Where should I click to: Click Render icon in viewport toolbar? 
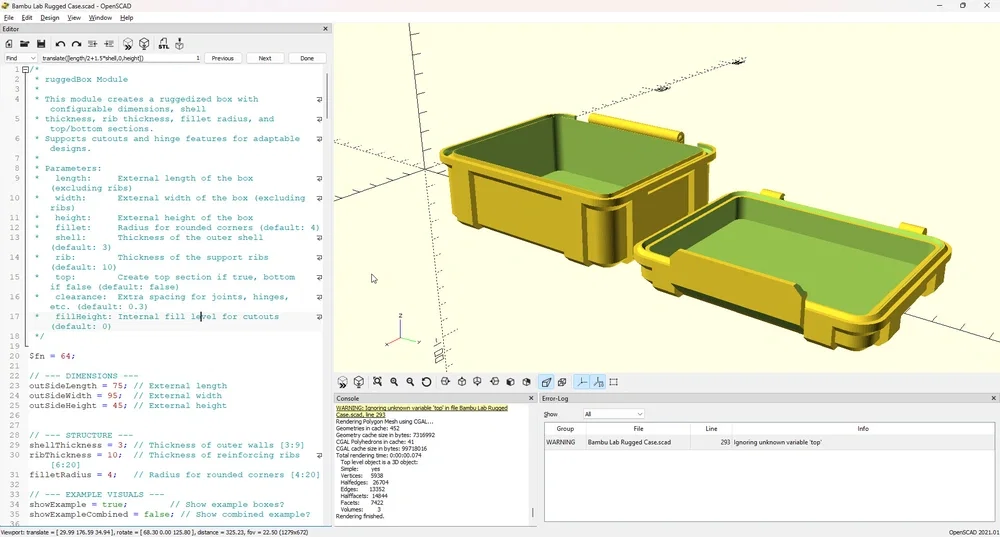point(359,382)
